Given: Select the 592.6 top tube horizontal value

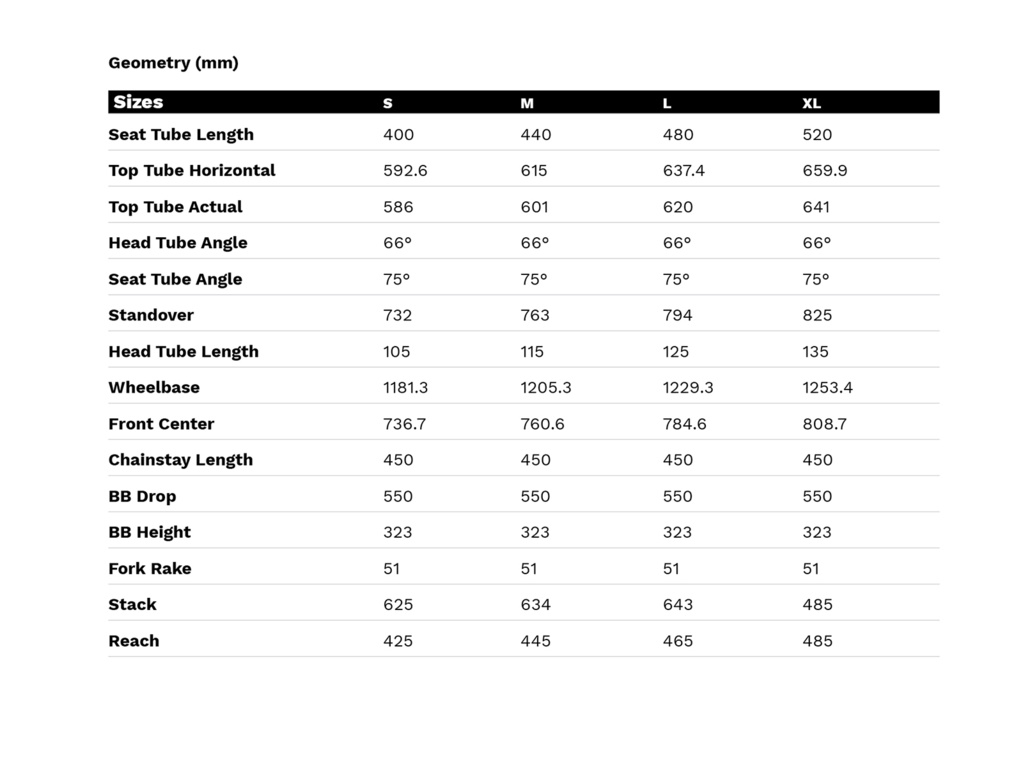Looking at the screenshot, I should 405,171.
